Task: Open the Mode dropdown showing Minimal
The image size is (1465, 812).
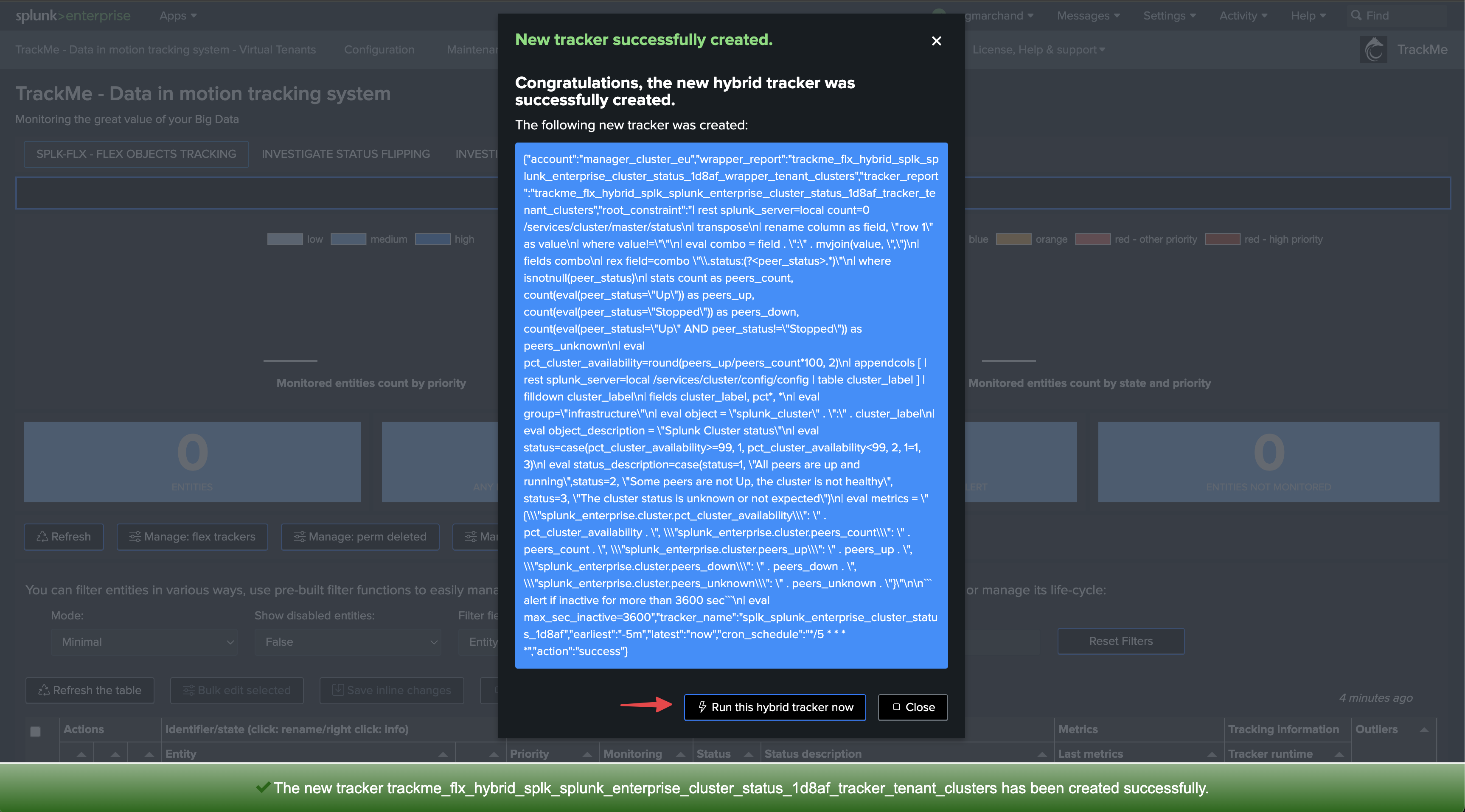Action: click(x=144, y=641)
